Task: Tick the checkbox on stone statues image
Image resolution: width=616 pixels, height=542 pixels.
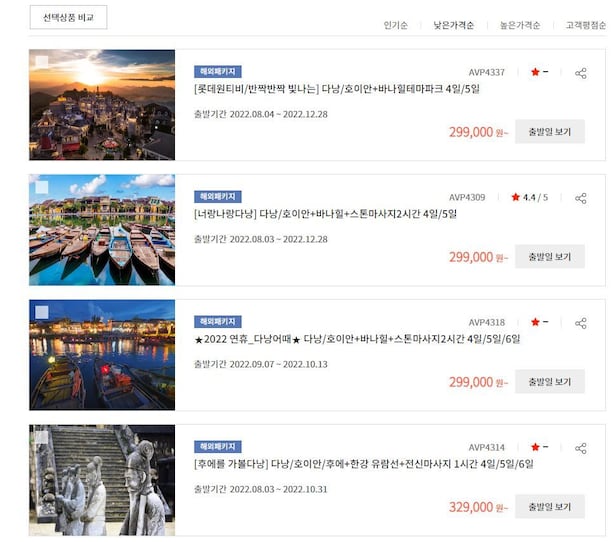Action: tap(42, 437)
